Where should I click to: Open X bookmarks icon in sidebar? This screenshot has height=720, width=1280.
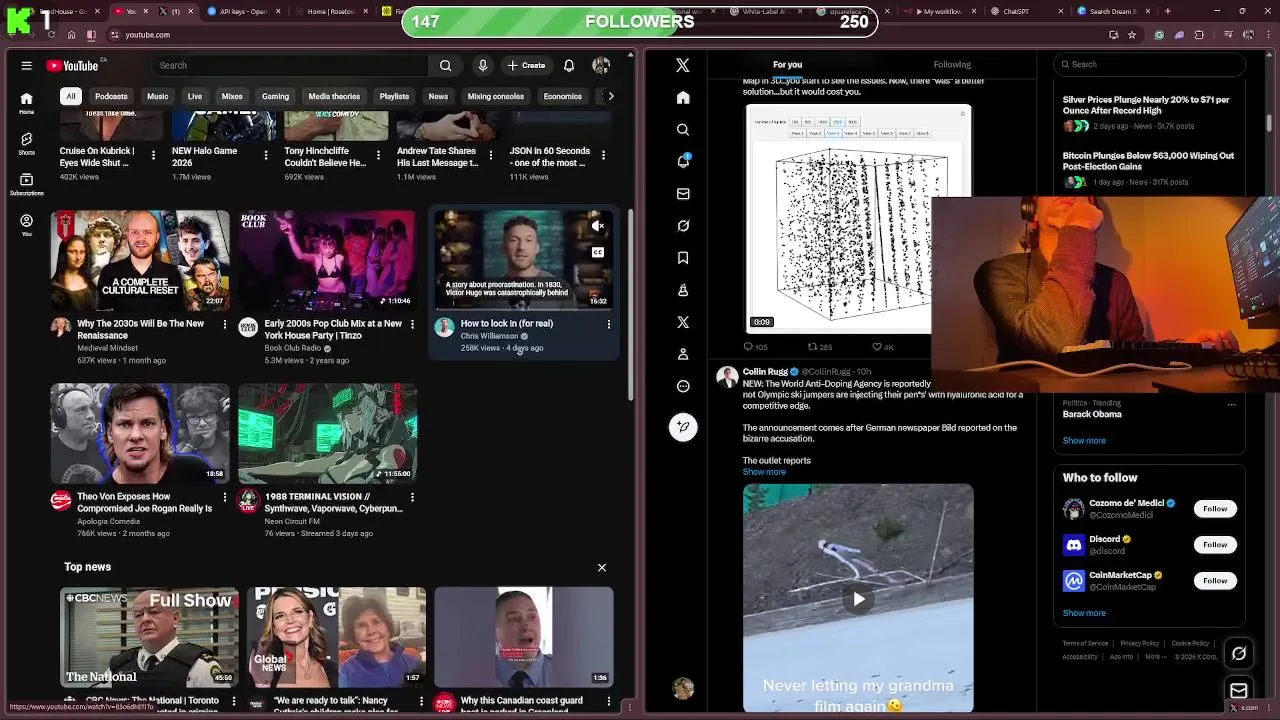(x=683, y=258)
